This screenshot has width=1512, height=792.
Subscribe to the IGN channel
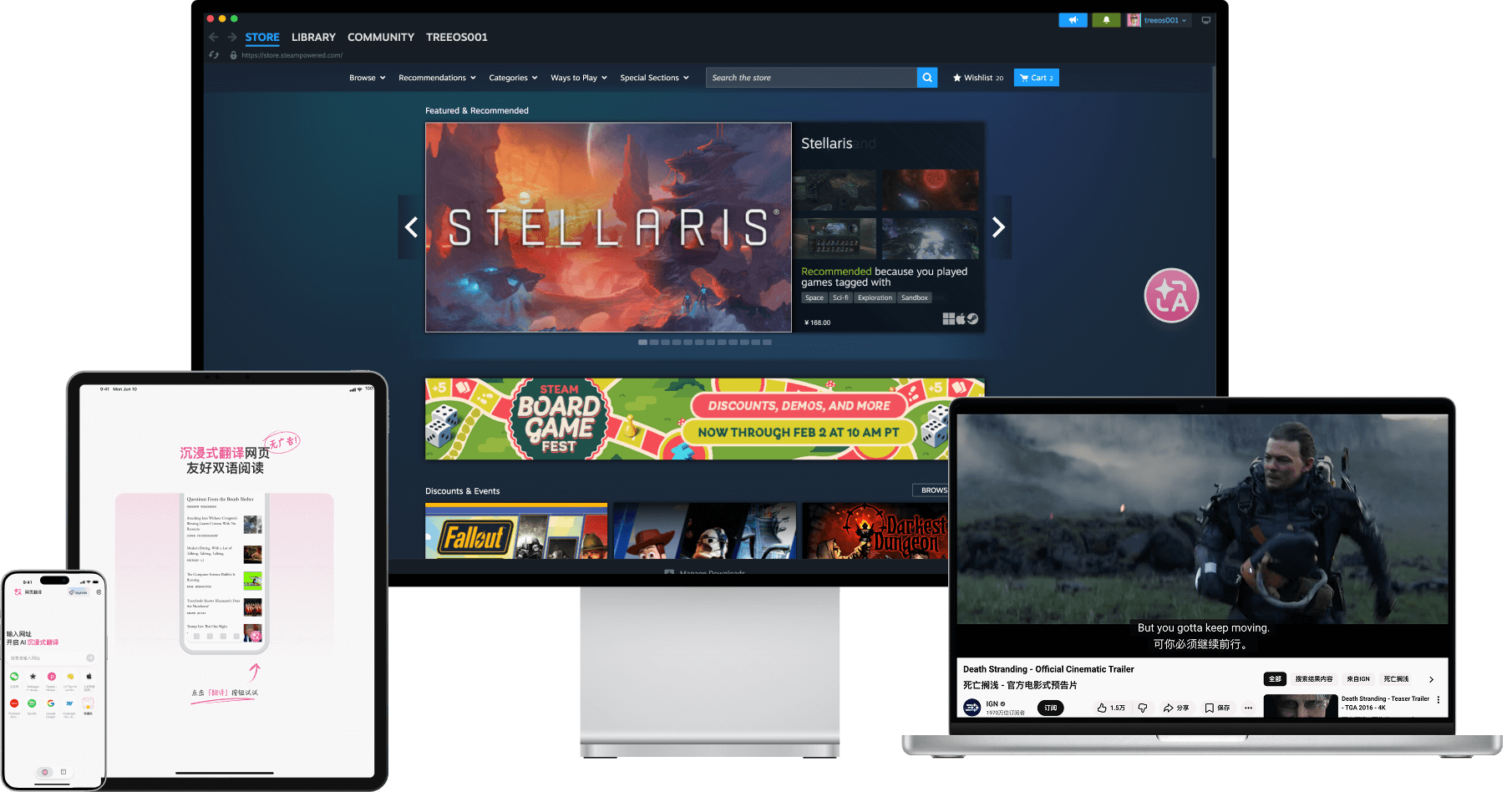[1051, 707]
